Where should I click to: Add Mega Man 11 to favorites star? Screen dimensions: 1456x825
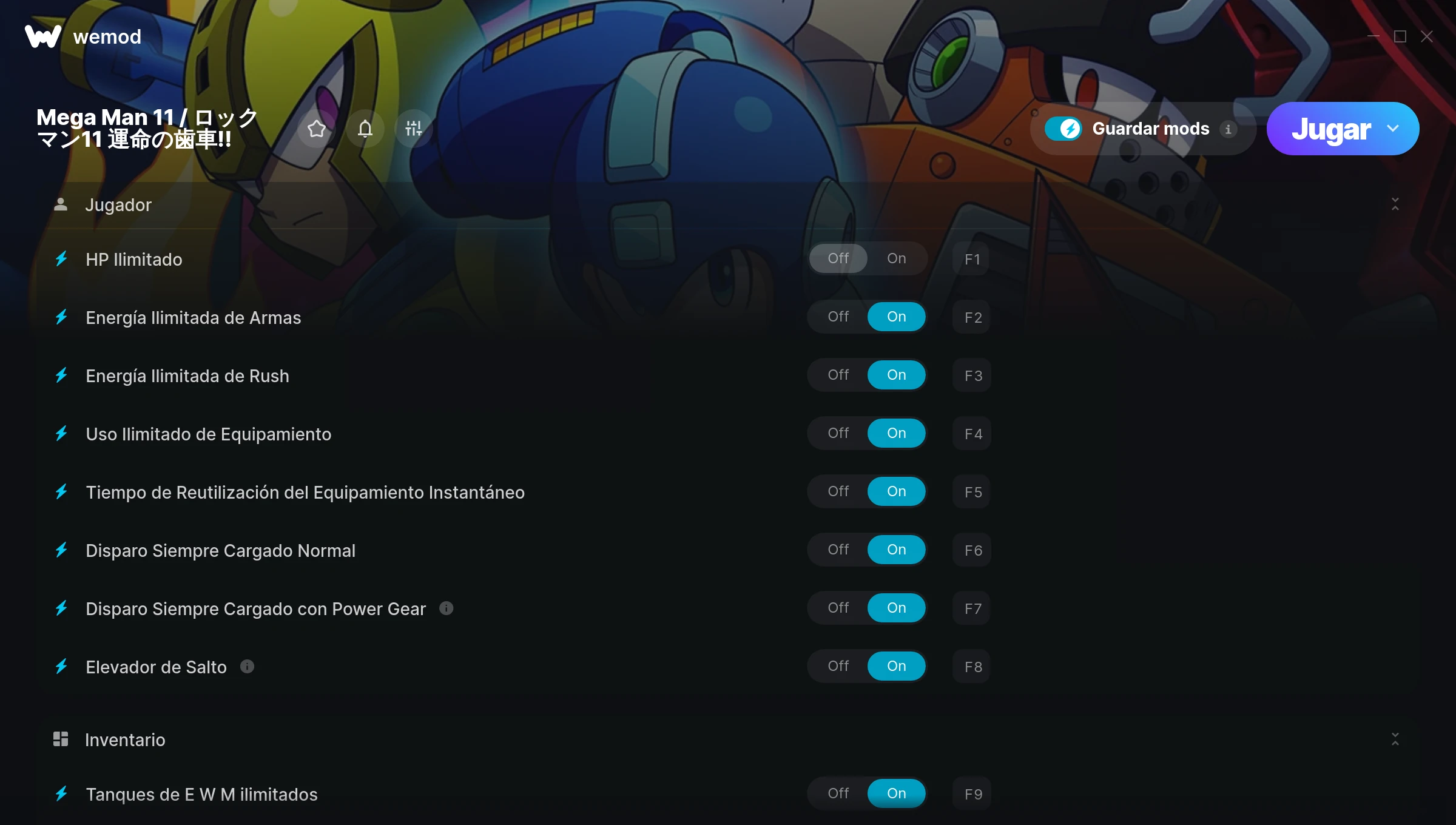316,129
